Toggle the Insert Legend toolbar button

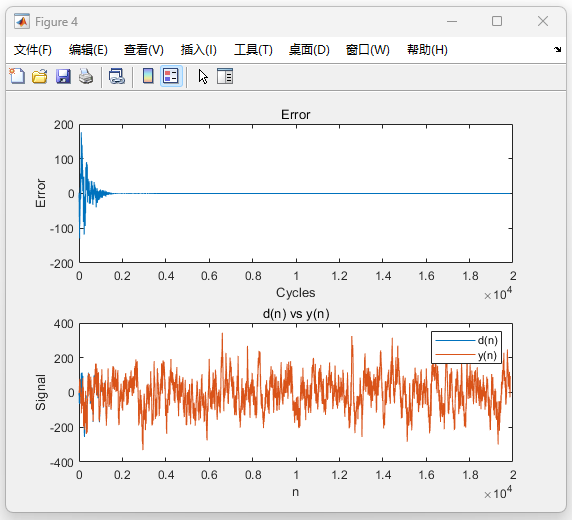[x=171, y=76]
